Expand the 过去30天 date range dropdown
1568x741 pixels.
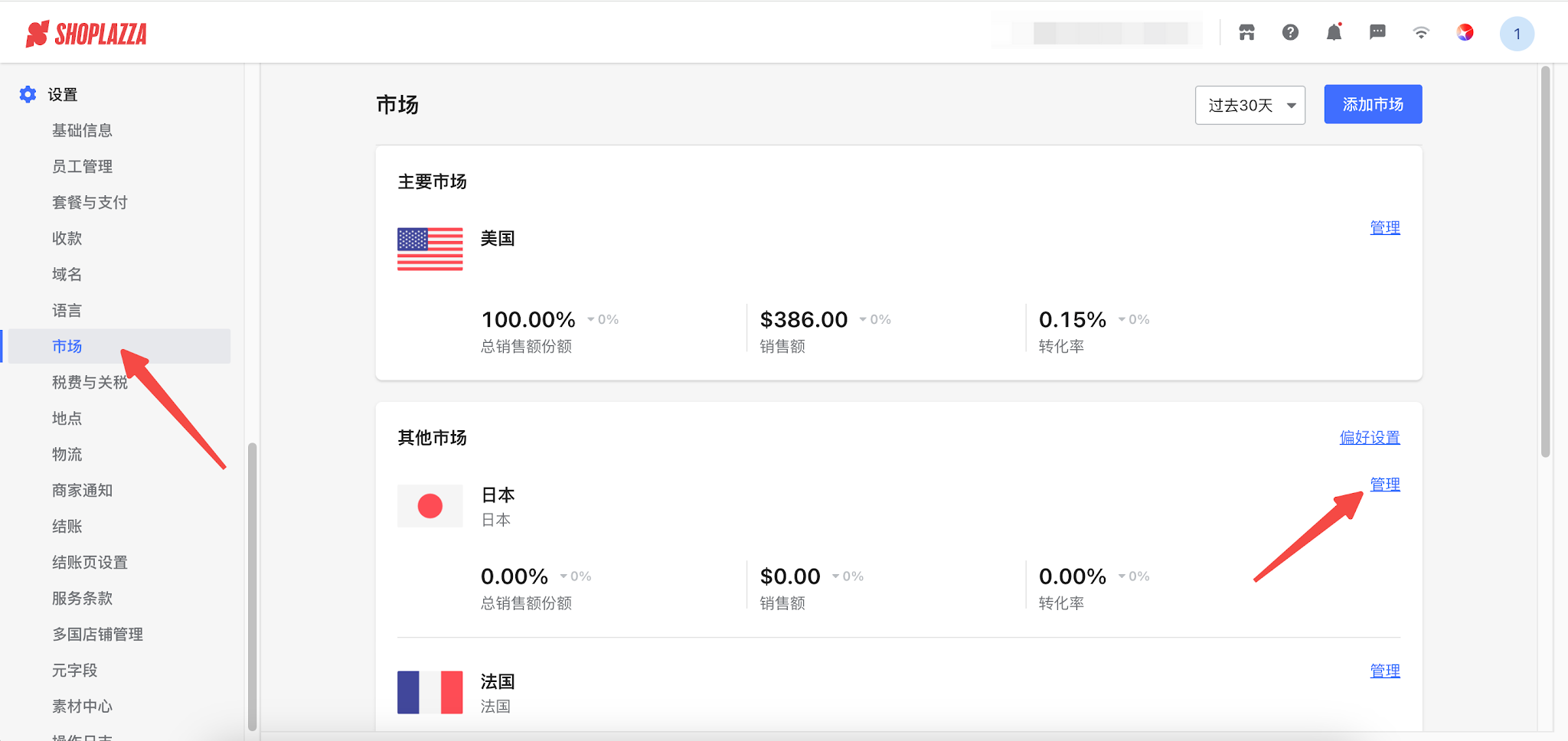point(1249,105)
